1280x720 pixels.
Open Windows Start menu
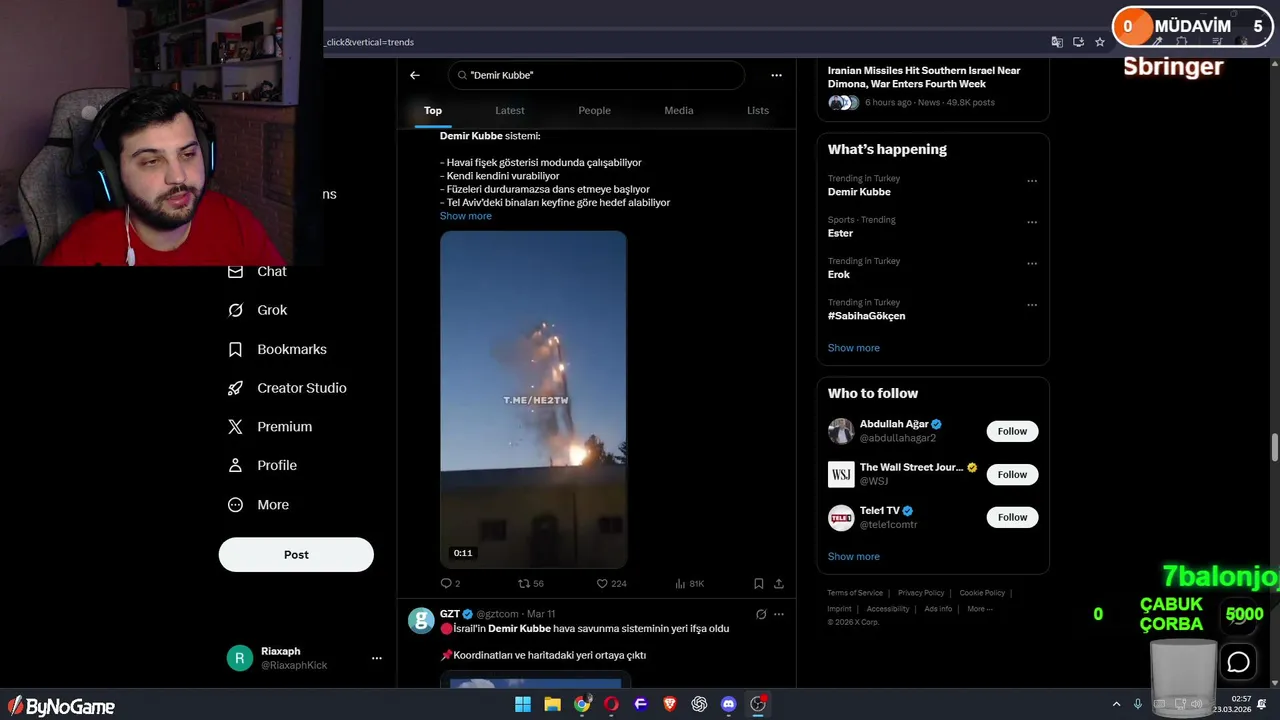[523, 704]
